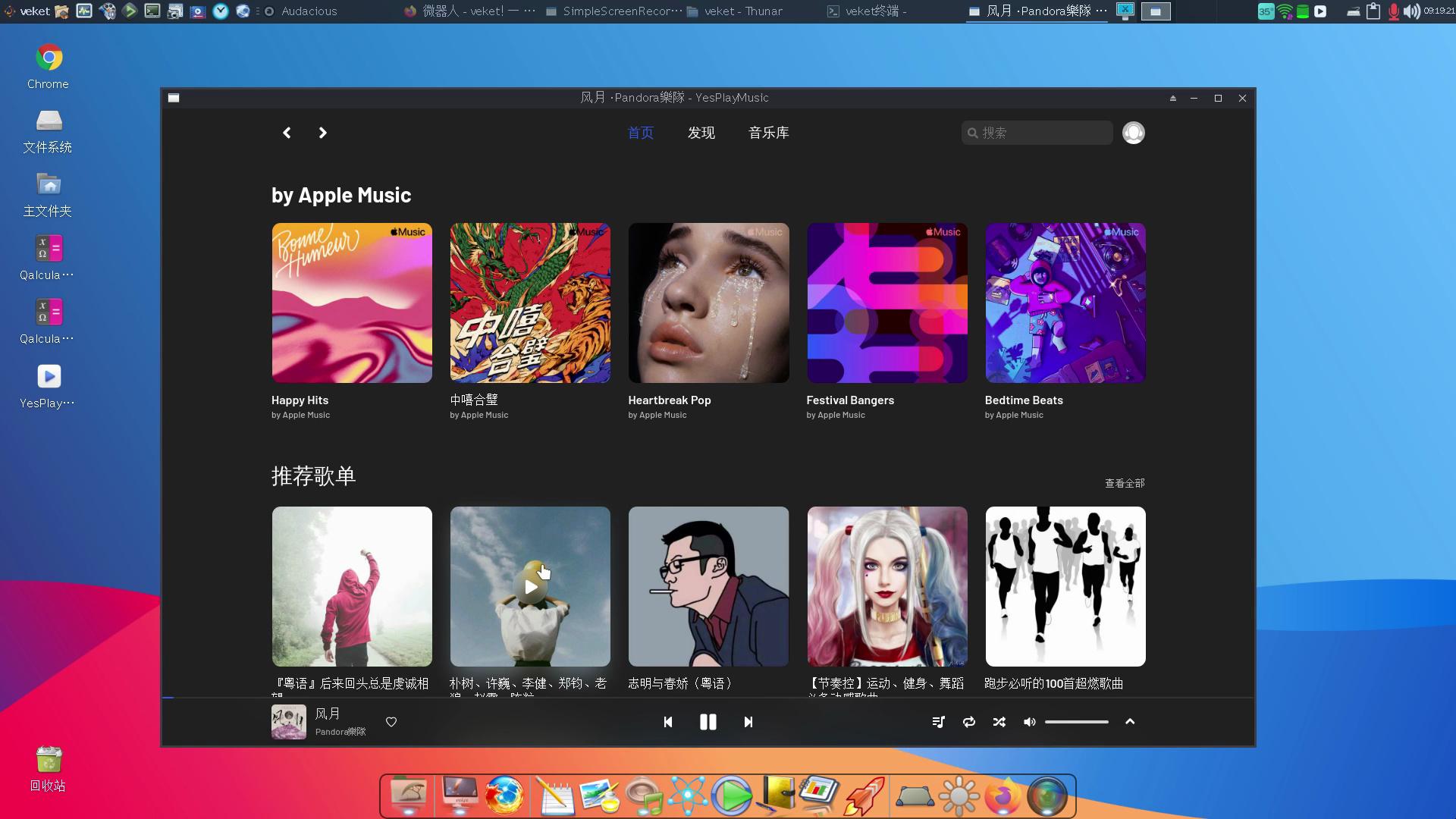
Task: Open the Heartbreak Pop playlist cover
Action: (708, 303)
